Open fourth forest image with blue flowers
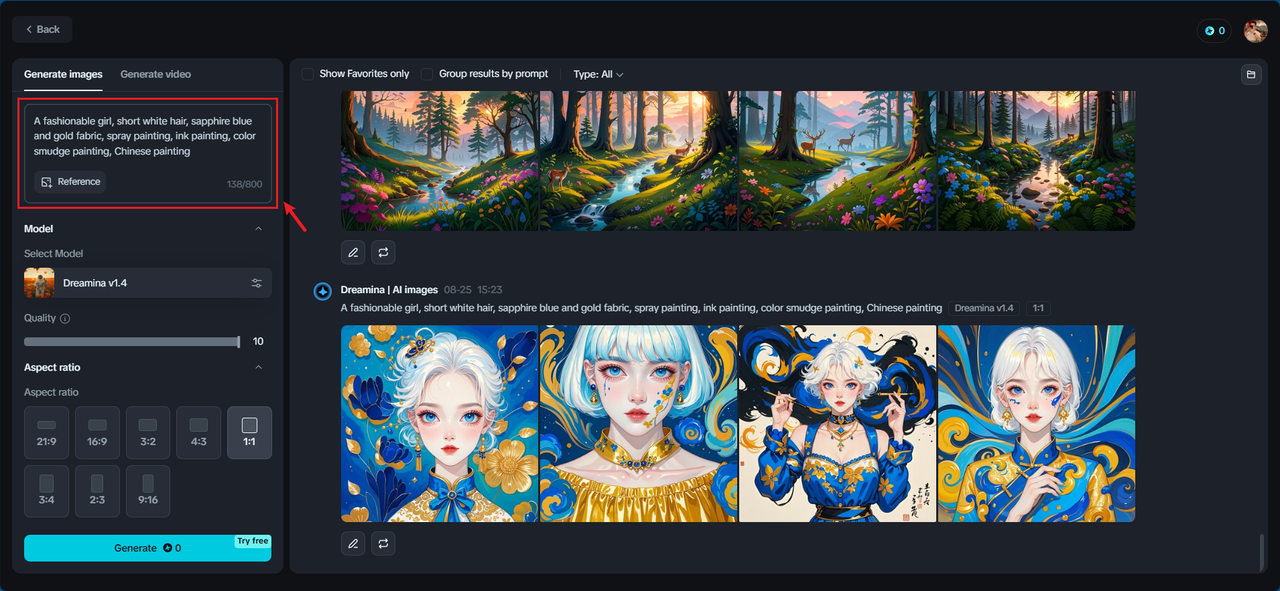 tap(1037, 160)
